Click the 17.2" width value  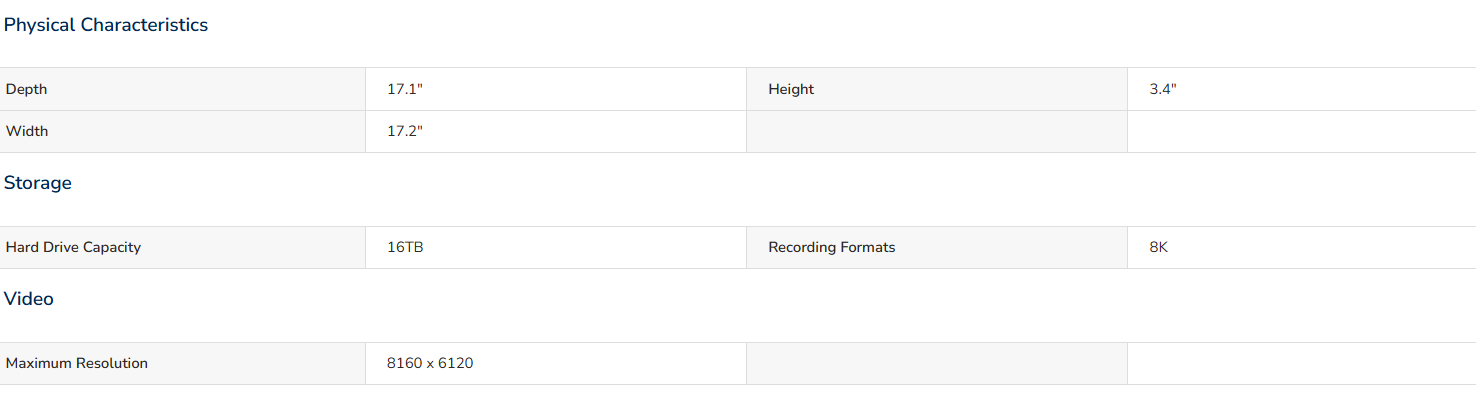click(405, 131)
